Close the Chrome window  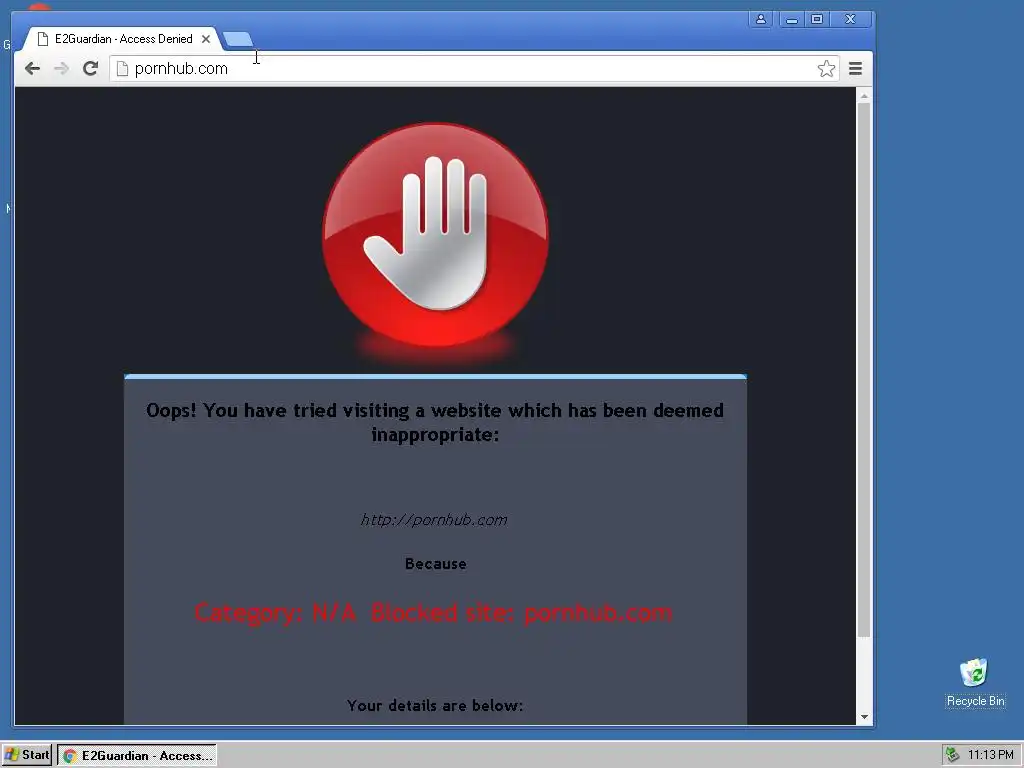click(850, 20)
